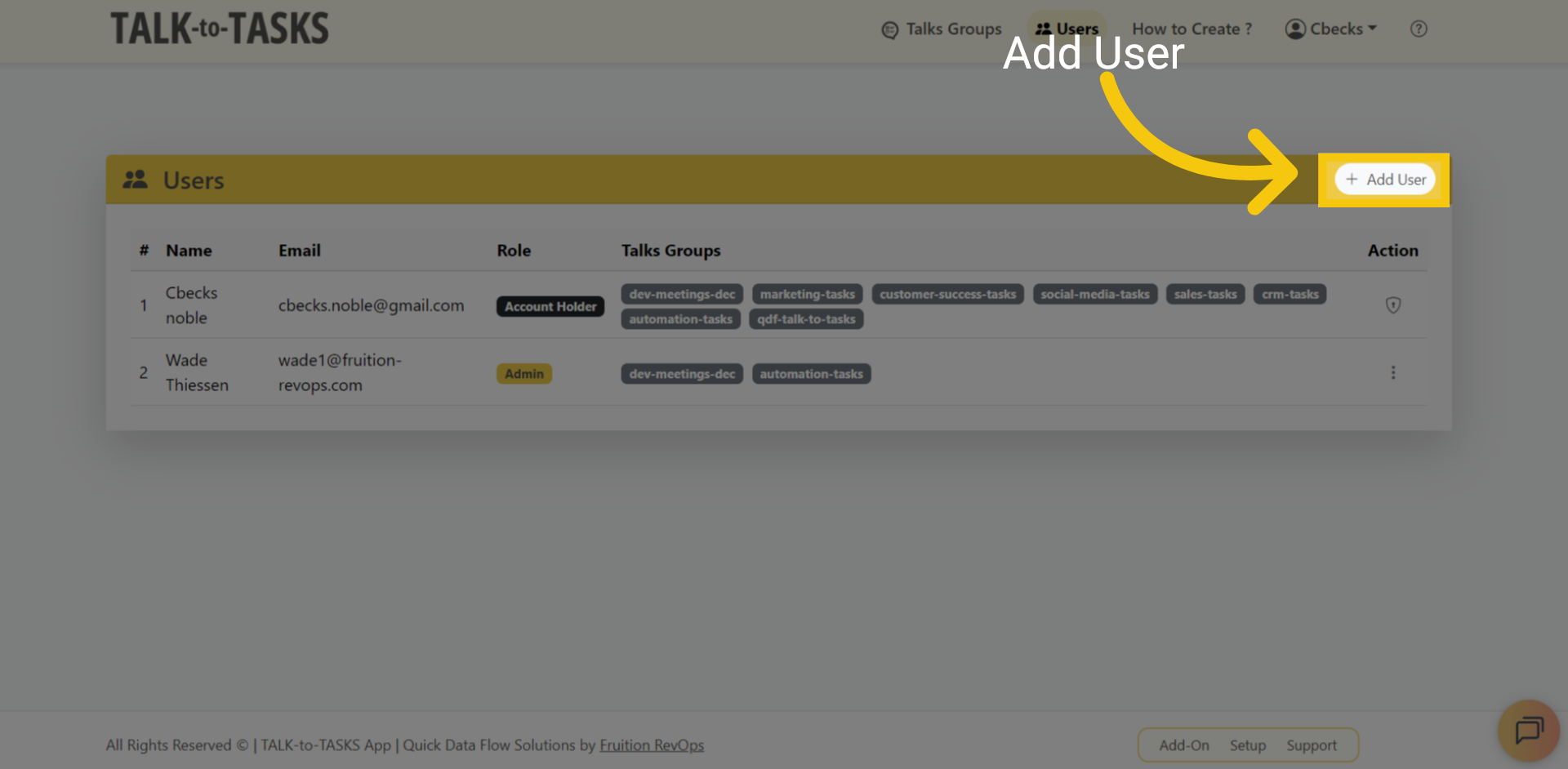Click the Action column header

(x=1392, y=251)
